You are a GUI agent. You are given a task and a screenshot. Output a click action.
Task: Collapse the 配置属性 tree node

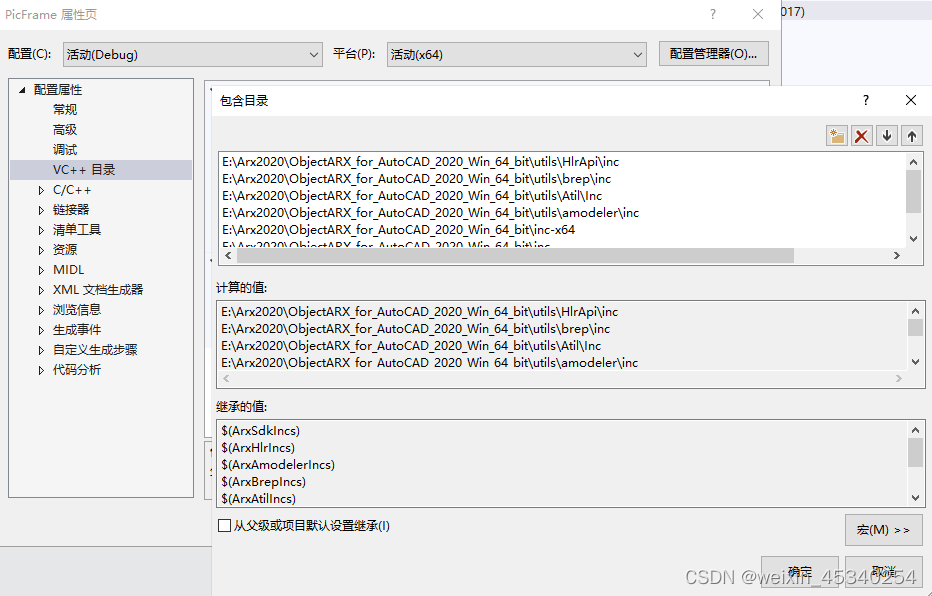coord(22,89)
